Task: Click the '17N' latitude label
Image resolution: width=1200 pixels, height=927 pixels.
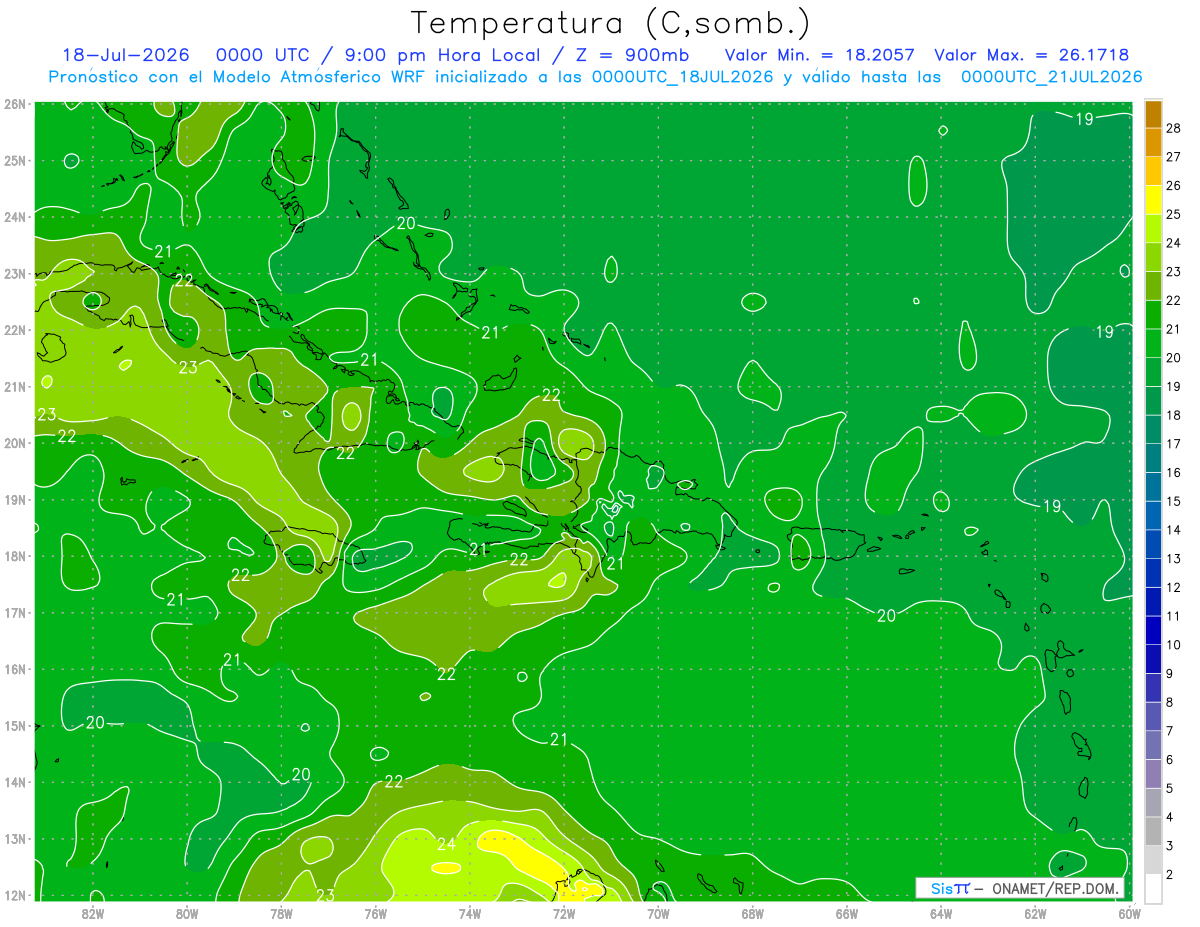Action: [15, 612]
